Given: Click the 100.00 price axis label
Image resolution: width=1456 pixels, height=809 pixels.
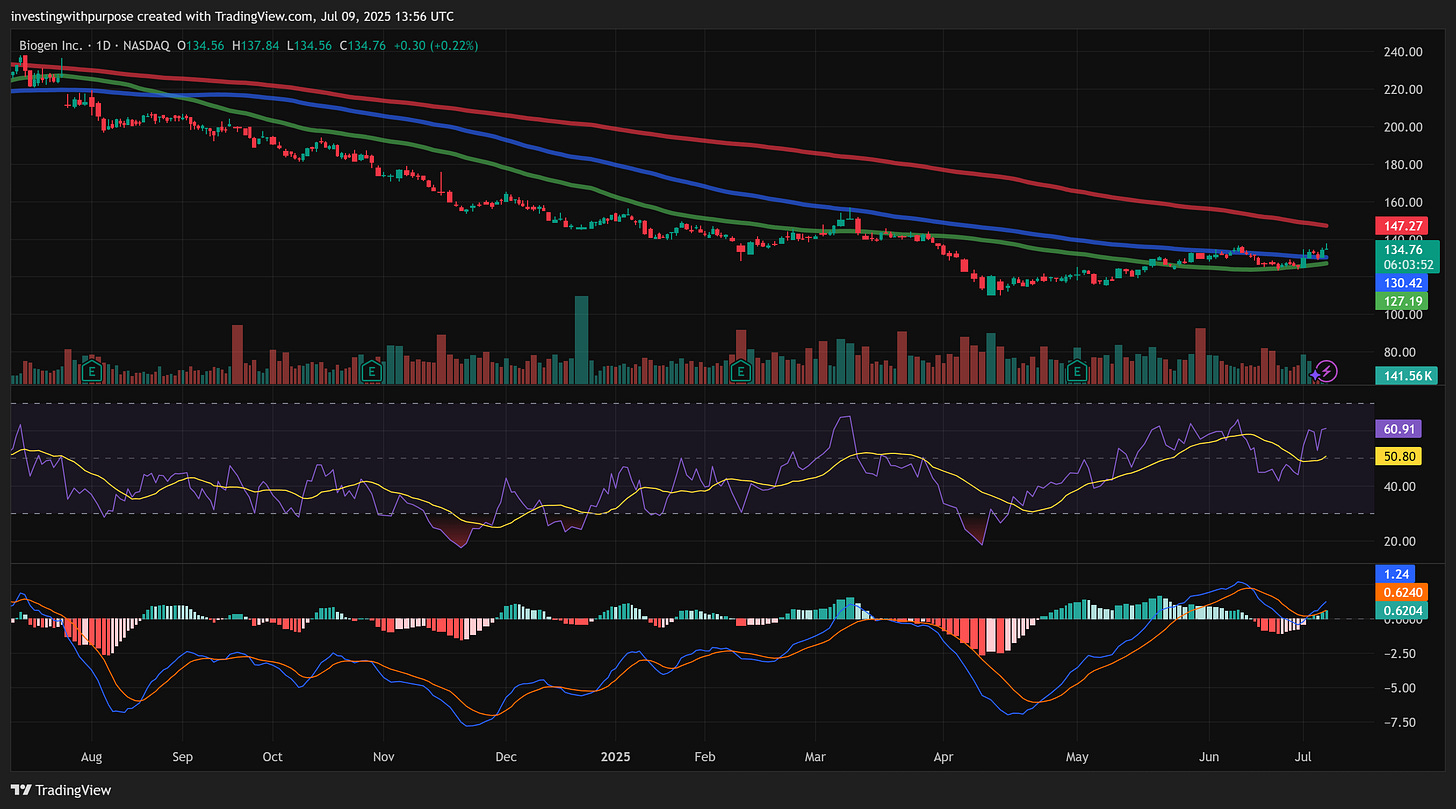Looking at the screenshot, I should pos(1403,314).
